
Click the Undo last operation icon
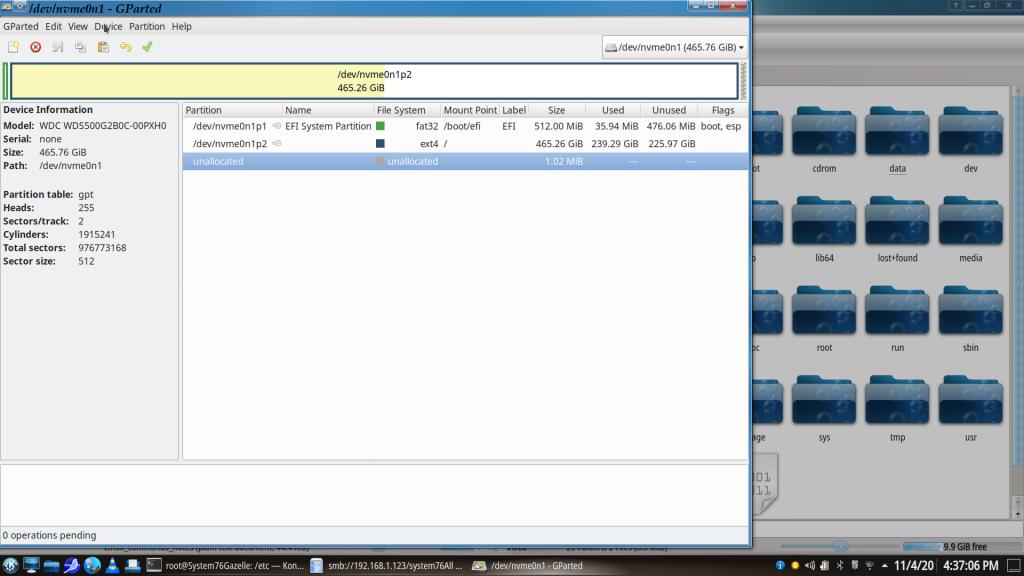pos(125,47)
